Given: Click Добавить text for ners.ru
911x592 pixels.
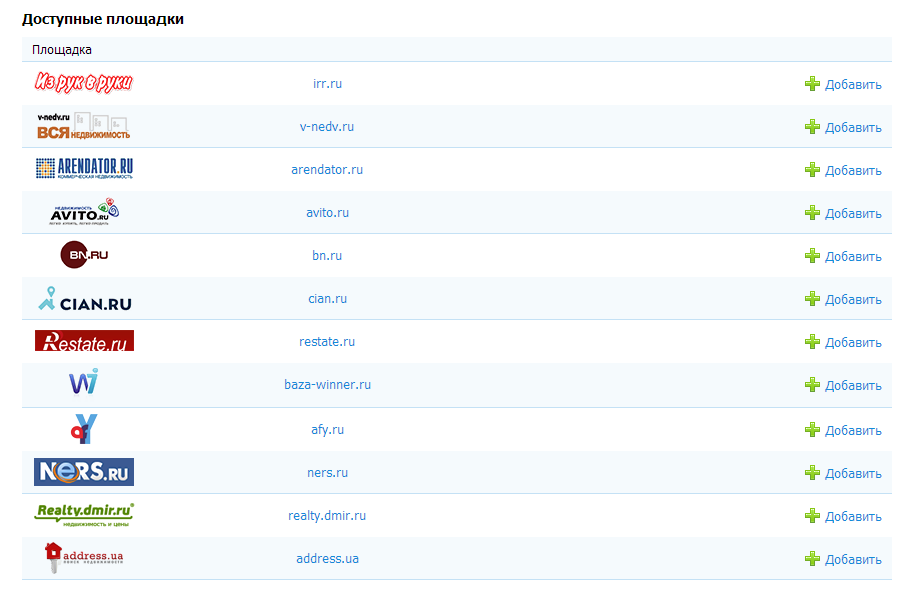Looking at the screenshot, I should [853, 474].
